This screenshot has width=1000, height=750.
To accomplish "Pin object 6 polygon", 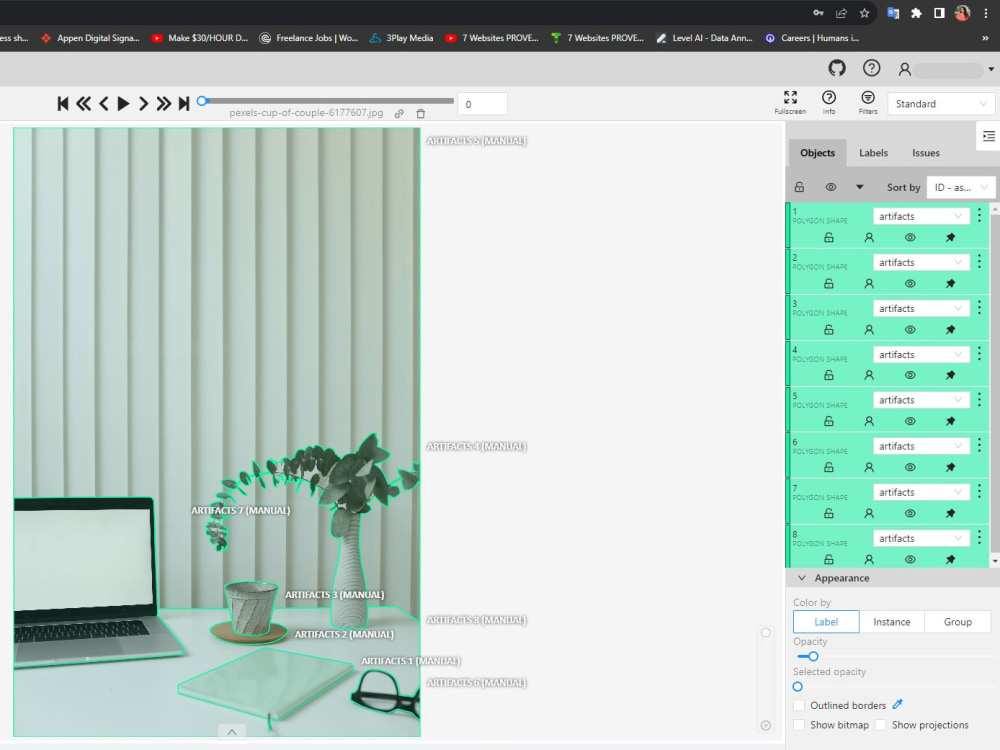I will [x=950, y=467].
